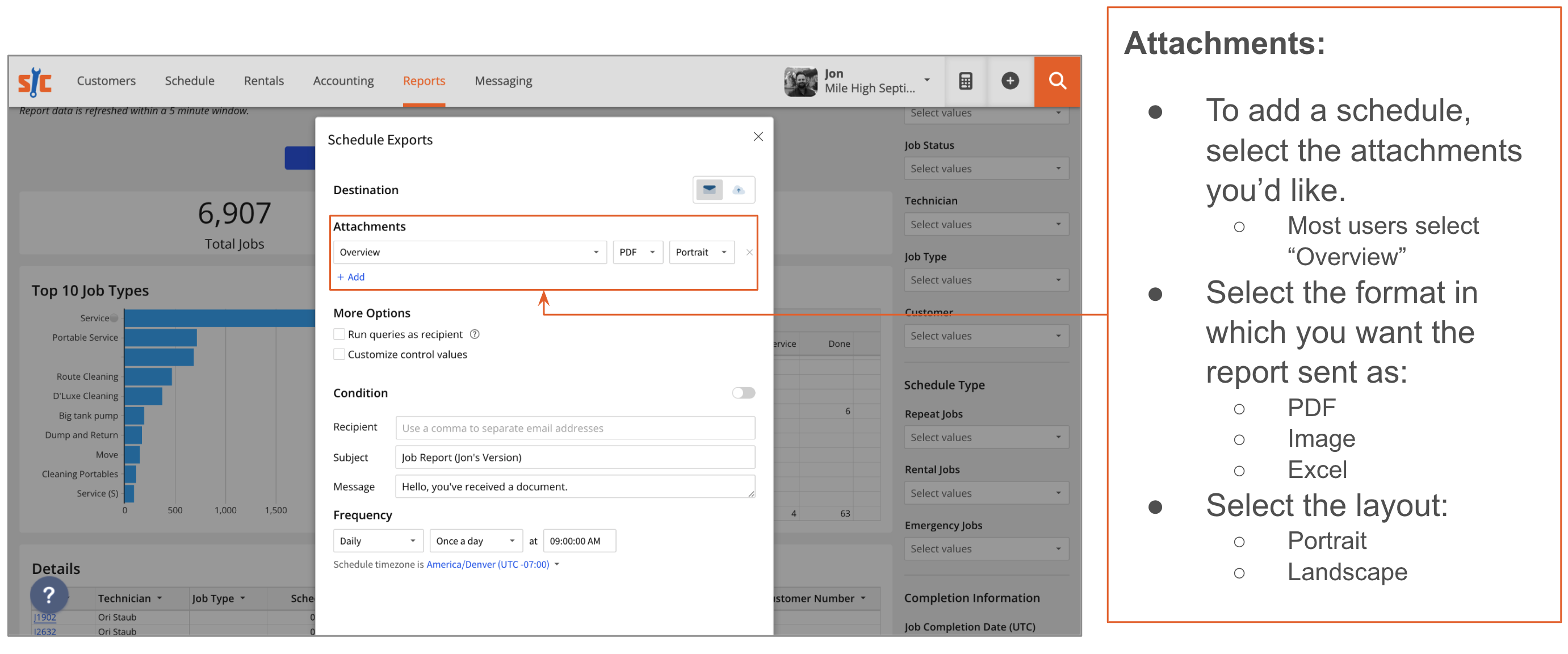Check Run queries as recipient
The width and height of the screenshot is (1568, 654).
(339, 334)
